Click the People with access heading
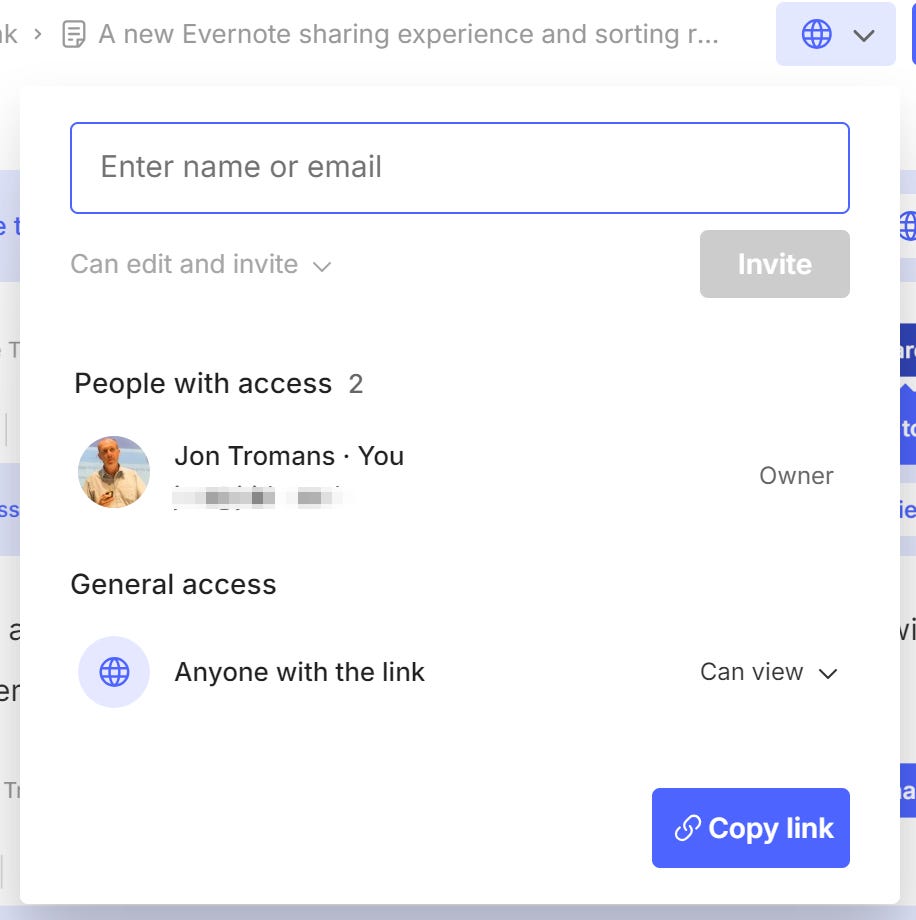This screenshot has width=916, height=920. [x=203, y=383]
